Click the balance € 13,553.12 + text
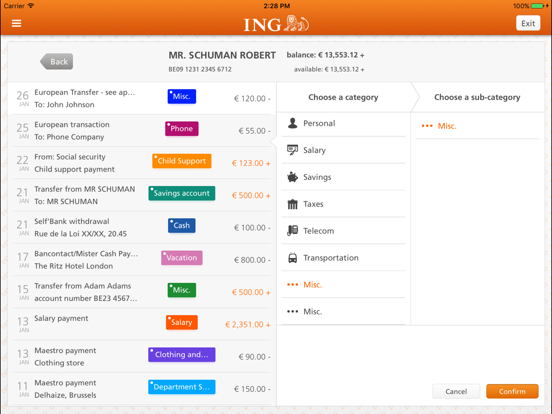 [325, 55]
